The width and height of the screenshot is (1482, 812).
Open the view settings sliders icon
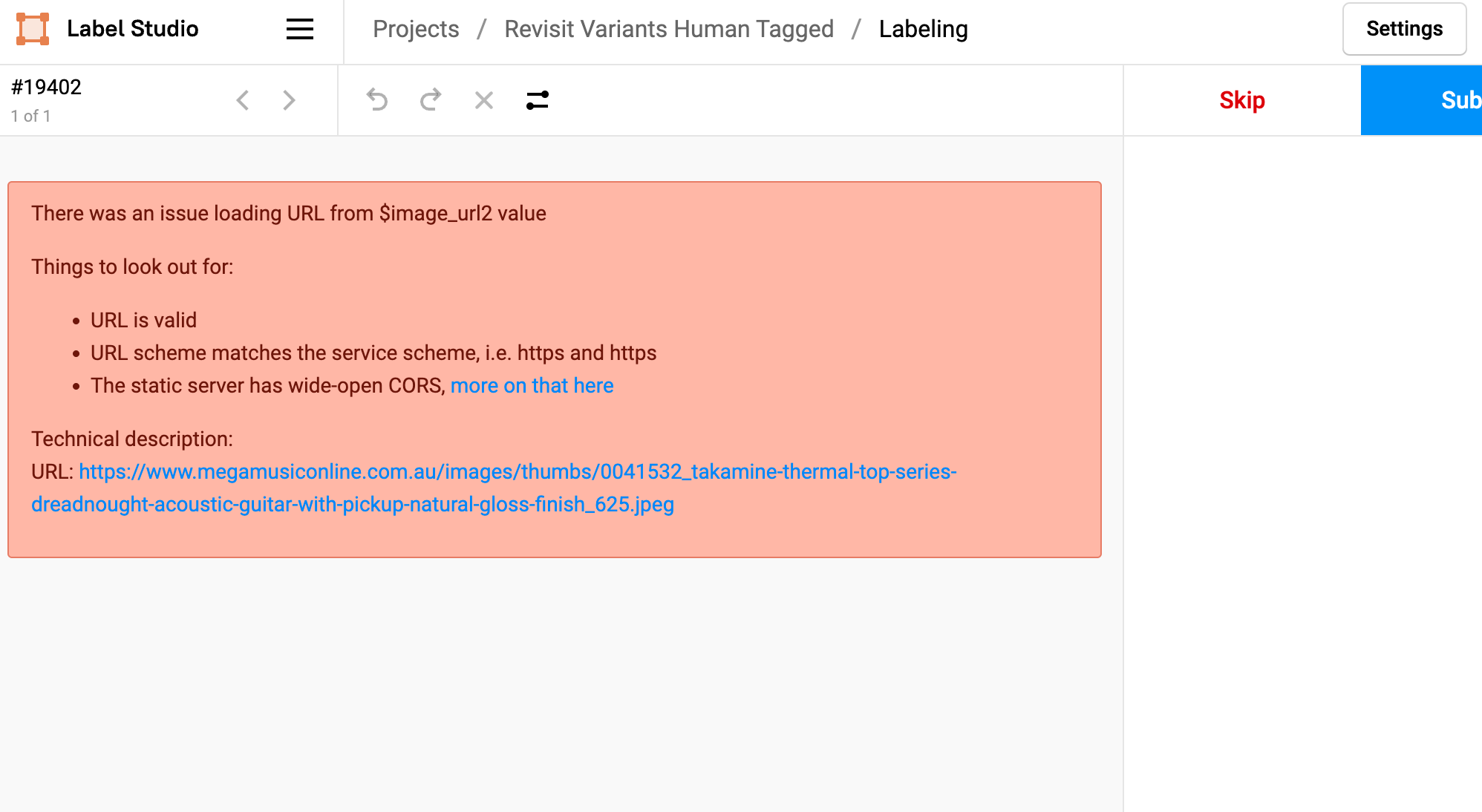(537, 99)
